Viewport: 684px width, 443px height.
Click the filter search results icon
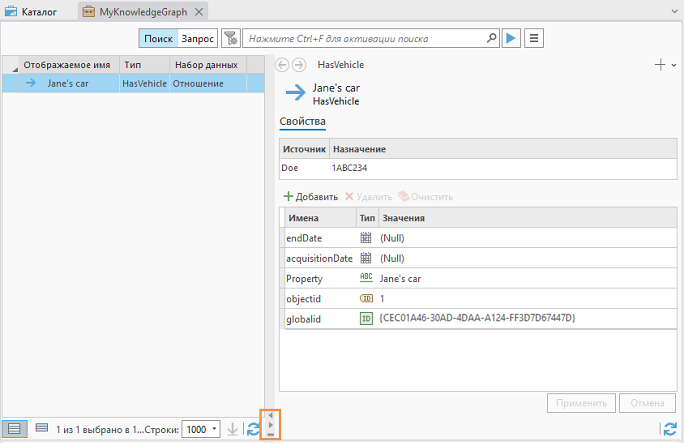point(230,38)
